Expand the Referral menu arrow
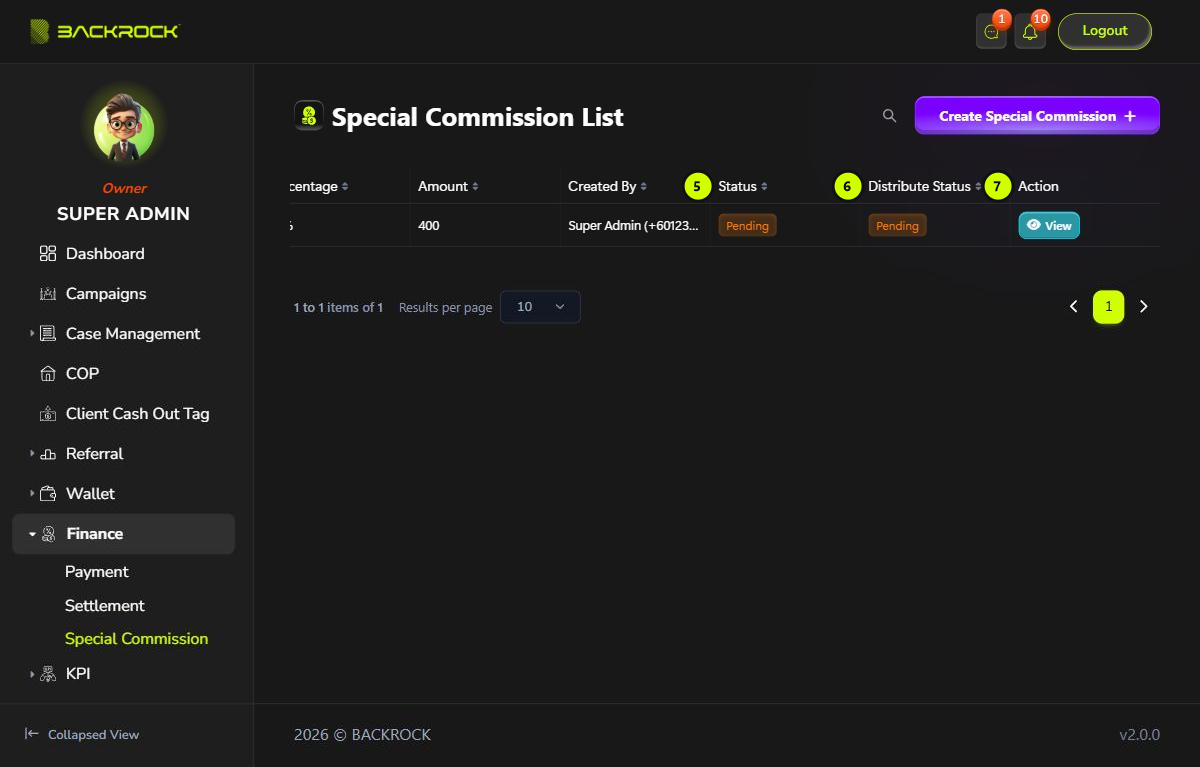Viewport: 1200px width, 767px height. pyautogui.click(x=32, y=454)
